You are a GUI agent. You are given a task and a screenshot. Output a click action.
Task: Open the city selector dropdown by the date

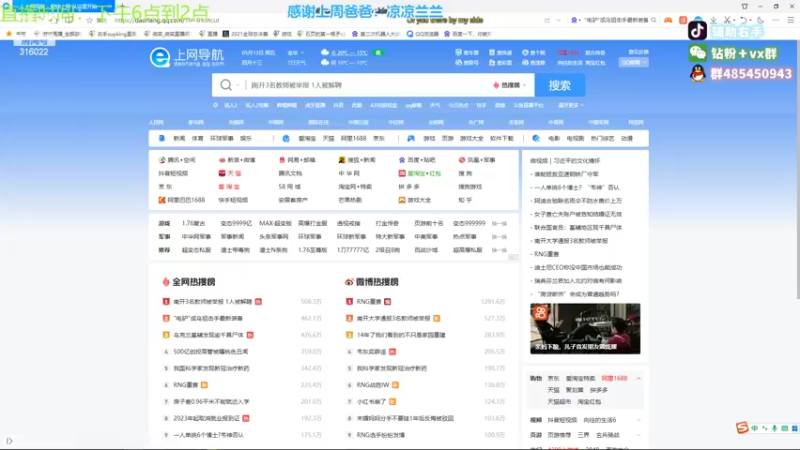tap(295, 53)
